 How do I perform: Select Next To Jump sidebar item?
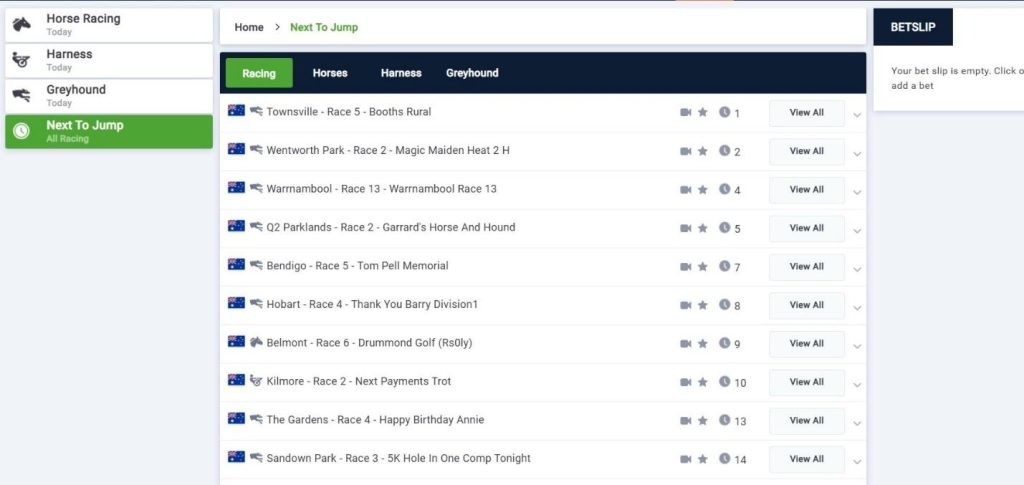pyautogui.click(x=109, y=131)
